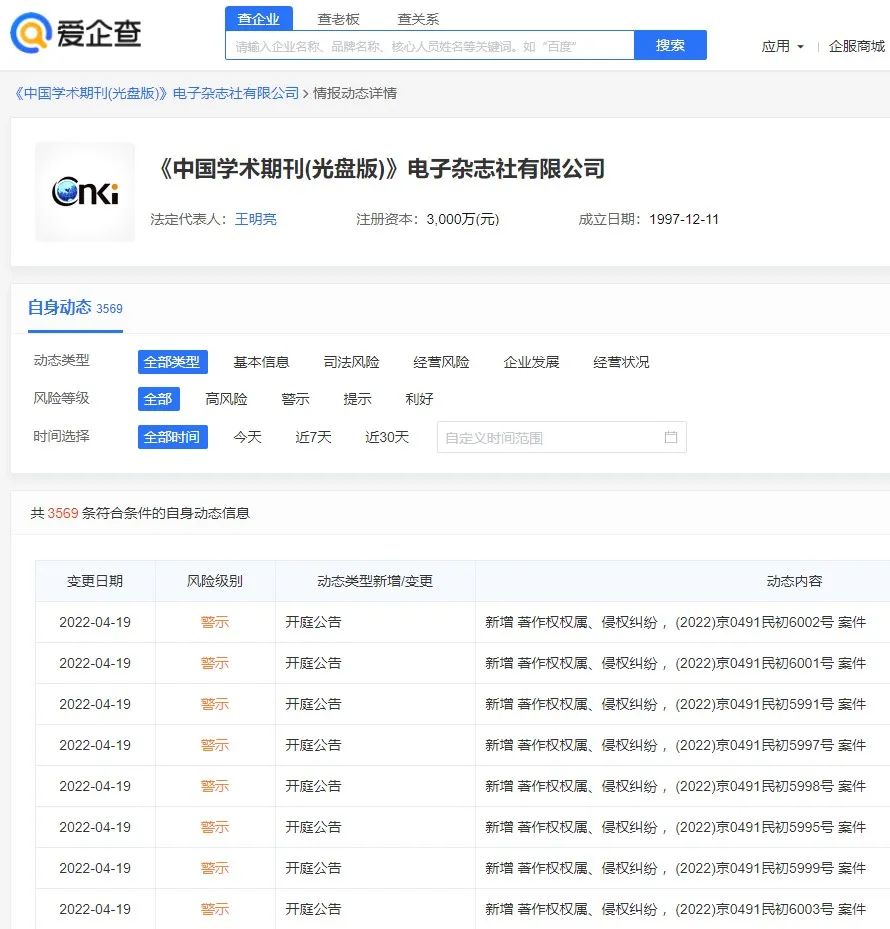Click the 搜索 search button
890x929 pixels.
tap(670, 45)
